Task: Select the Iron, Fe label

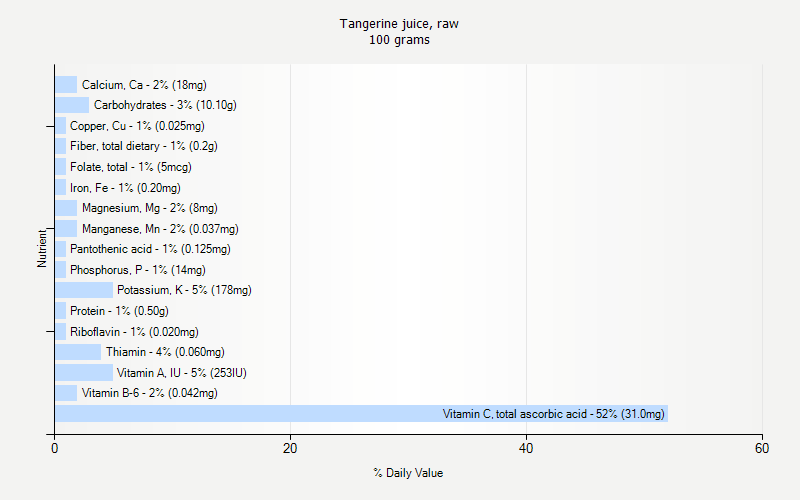Action: 125,188
